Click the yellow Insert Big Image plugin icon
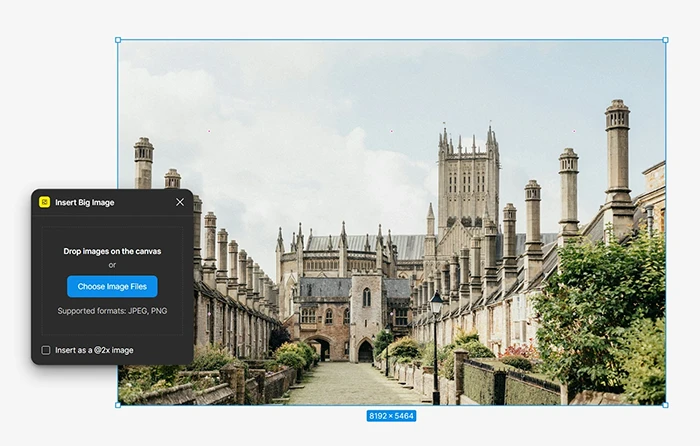 [x=44, y=202]
